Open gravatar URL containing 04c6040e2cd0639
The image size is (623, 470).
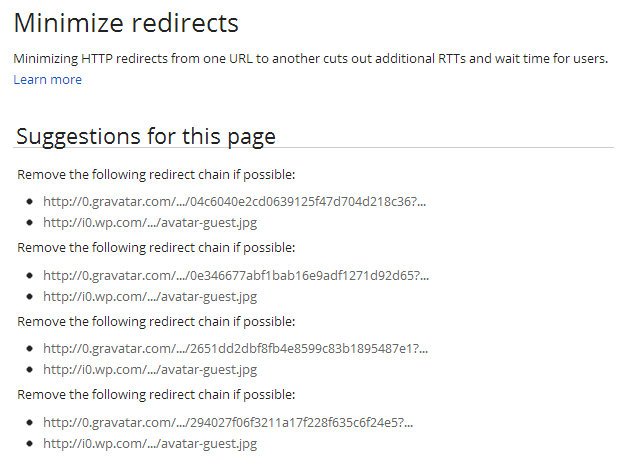click(234, 201)
